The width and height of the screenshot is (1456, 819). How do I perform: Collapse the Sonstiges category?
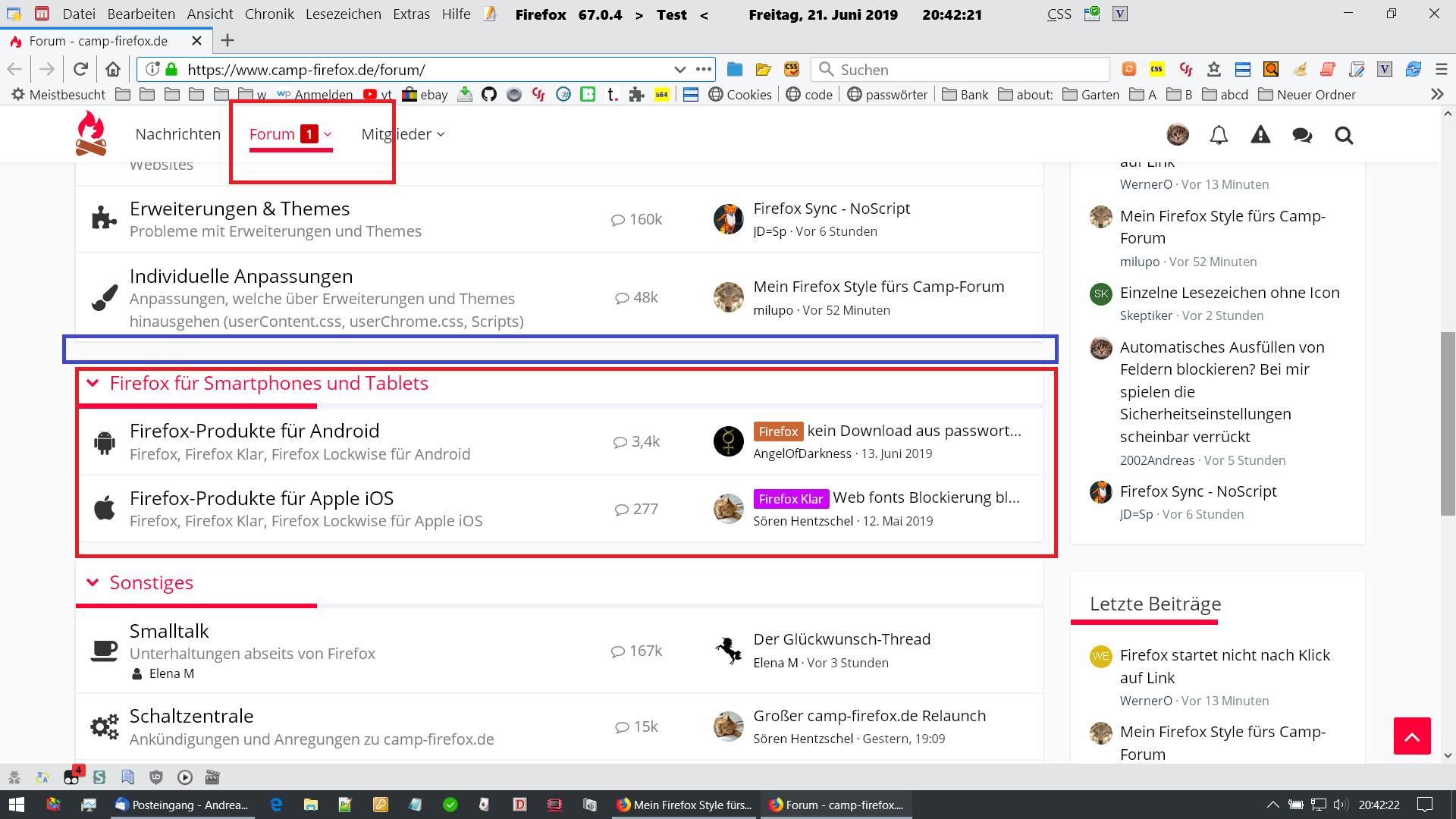click(x=93, y=582)
